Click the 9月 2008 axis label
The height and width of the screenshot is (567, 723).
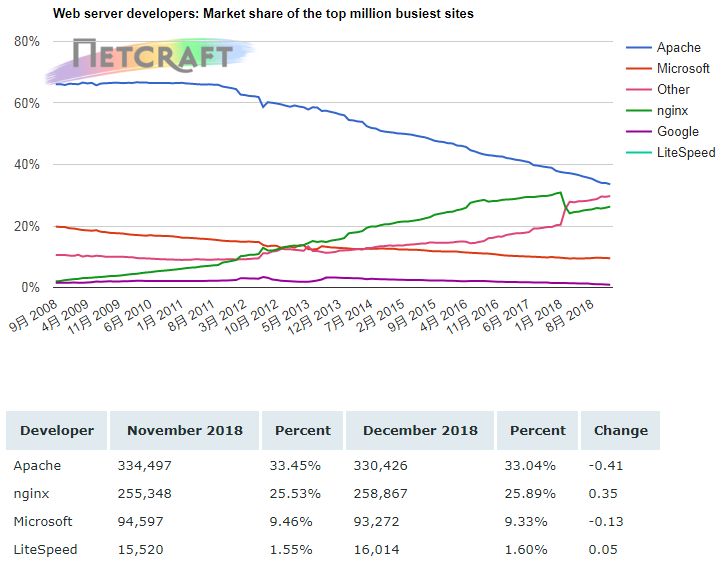[33, 316]
